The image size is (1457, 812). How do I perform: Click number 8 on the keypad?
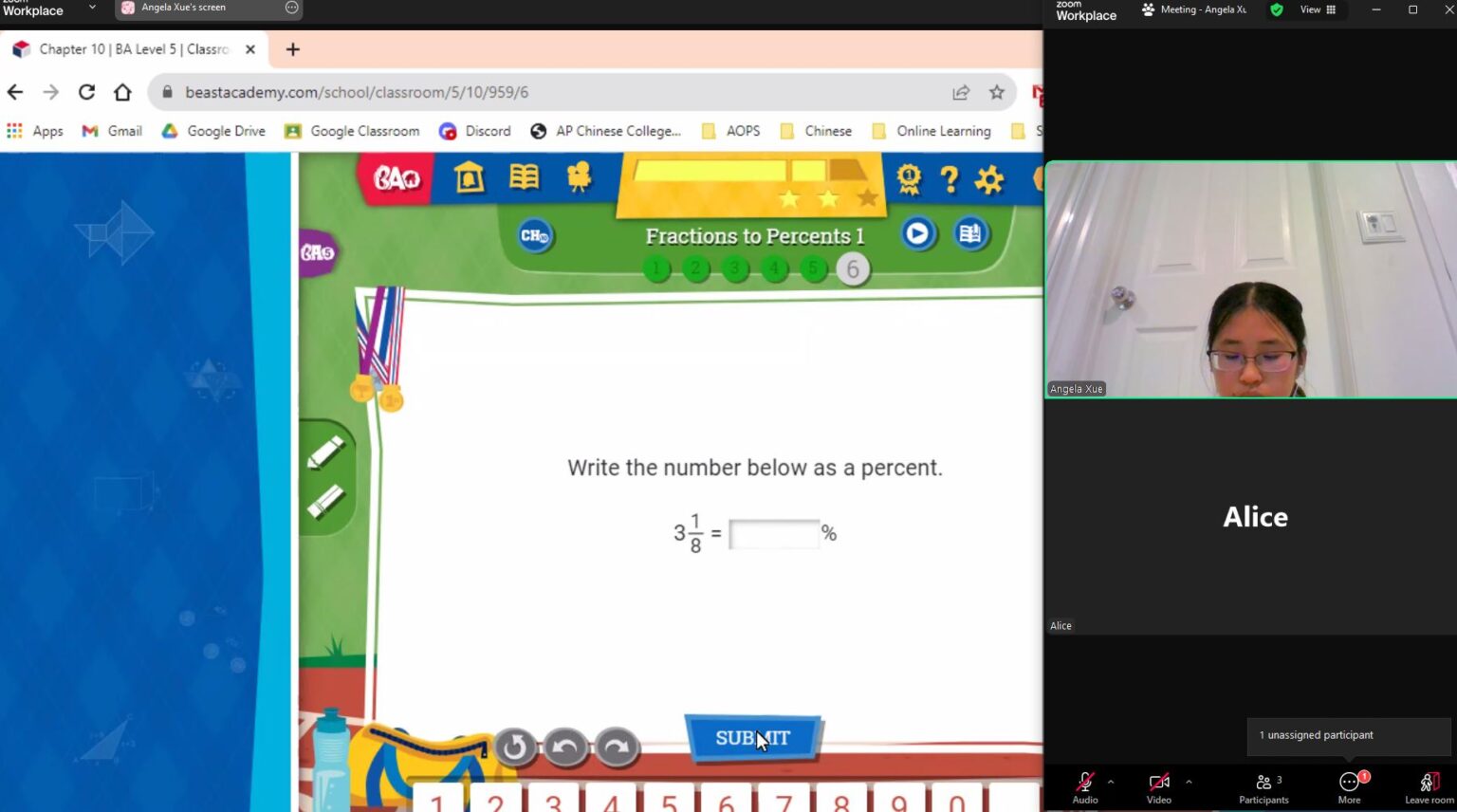pos(841,799)
